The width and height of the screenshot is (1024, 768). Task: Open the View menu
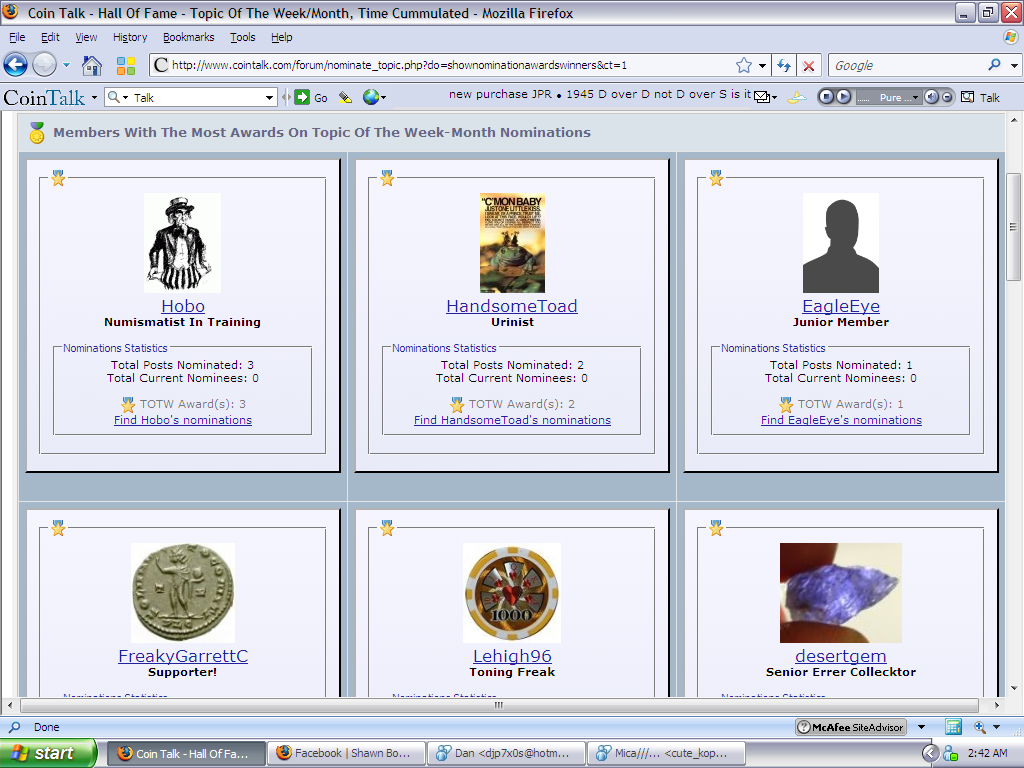[86, 37]
